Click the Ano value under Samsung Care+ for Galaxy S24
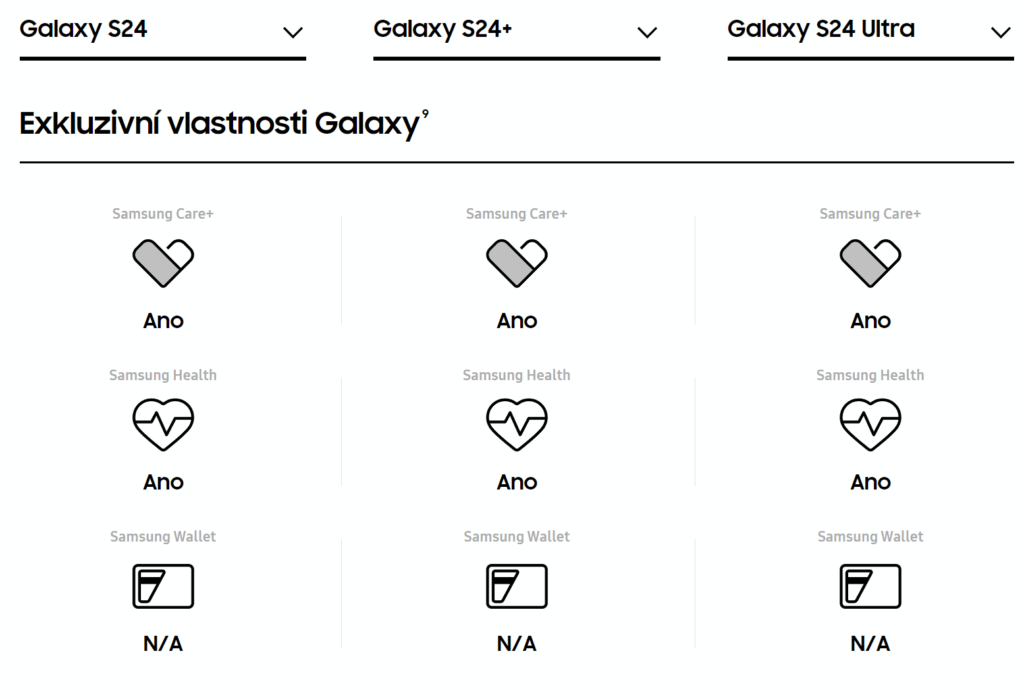The width and height of the screenshot is (1024, 699). (163, 321)
